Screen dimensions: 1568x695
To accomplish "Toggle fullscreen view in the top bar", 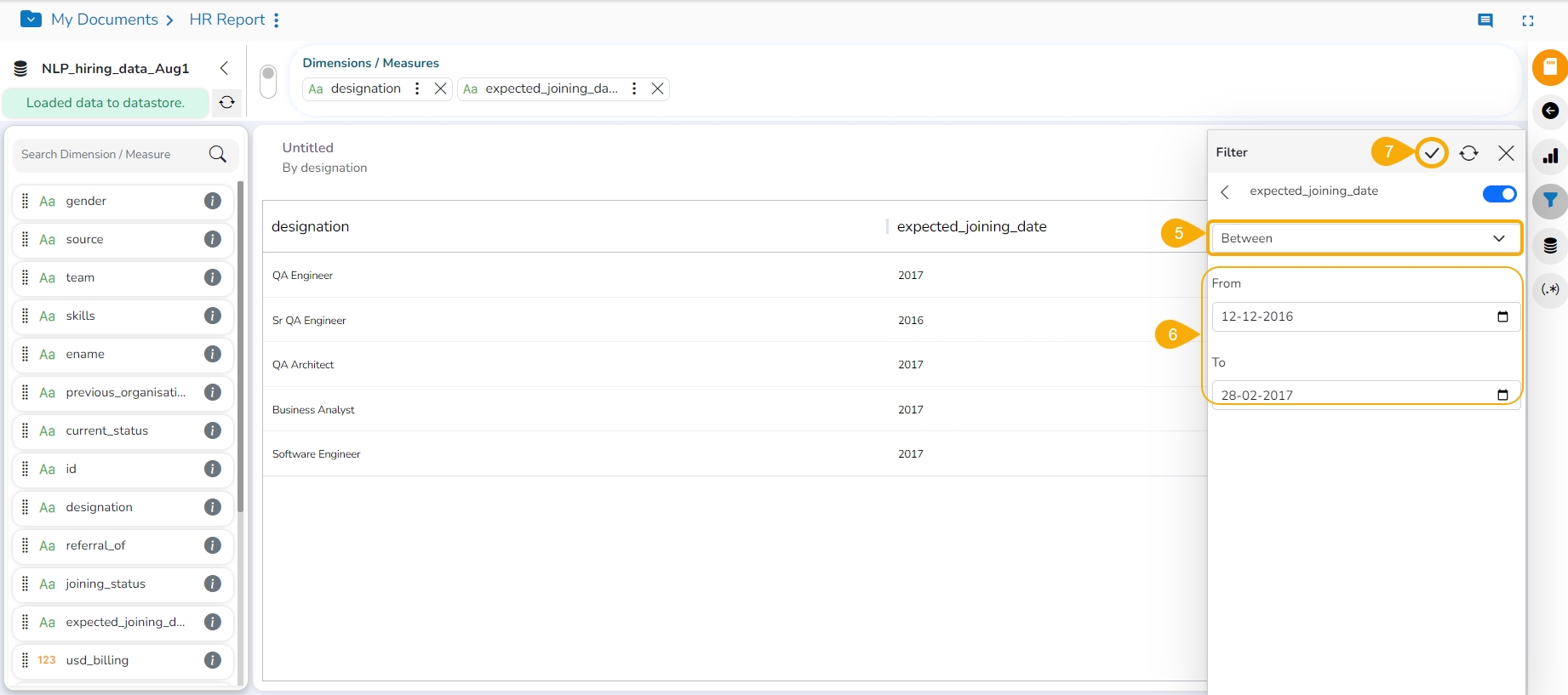I will 1528,20.
